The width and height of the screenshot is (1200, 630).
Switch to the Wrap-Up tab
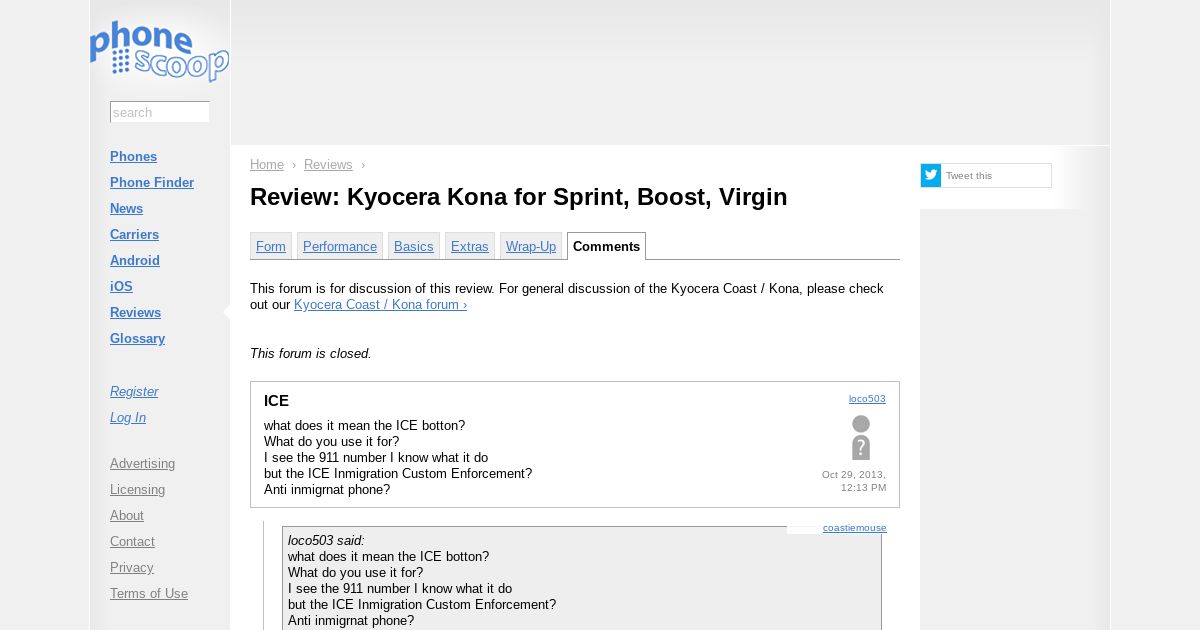click(531, 246)
